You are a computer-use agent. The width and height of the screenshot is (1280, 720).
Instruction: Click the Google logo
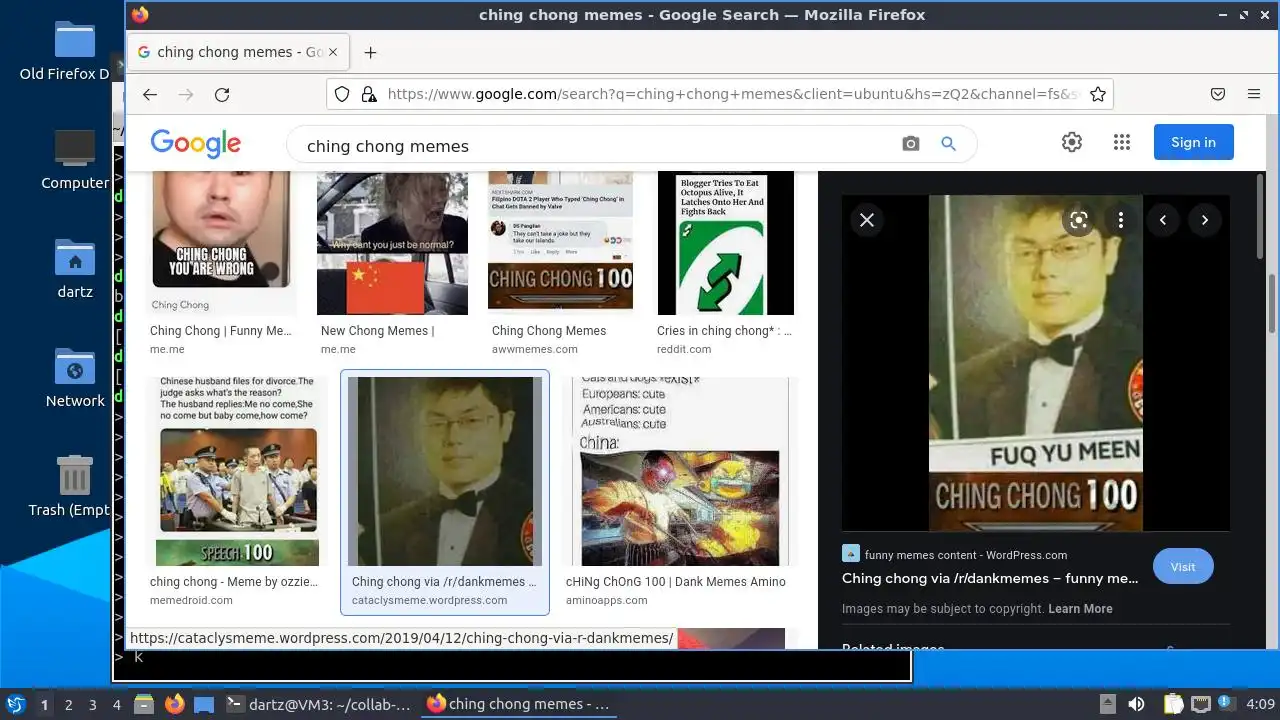[x=196, y=143]
